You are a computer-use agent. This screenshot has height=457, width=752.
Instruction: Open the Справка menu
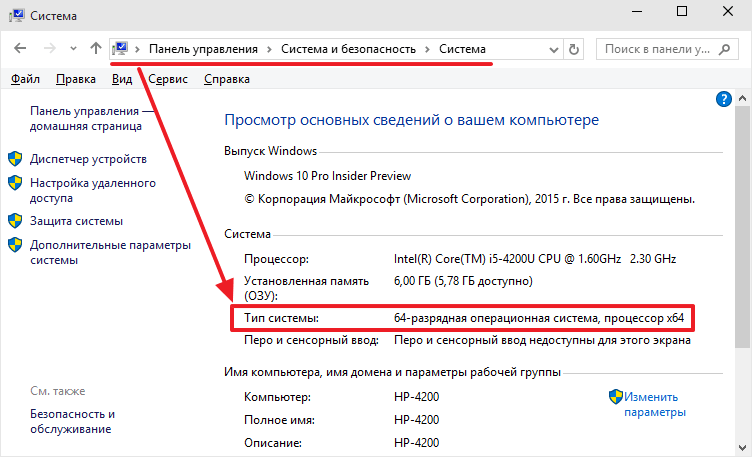click(227, 79)
